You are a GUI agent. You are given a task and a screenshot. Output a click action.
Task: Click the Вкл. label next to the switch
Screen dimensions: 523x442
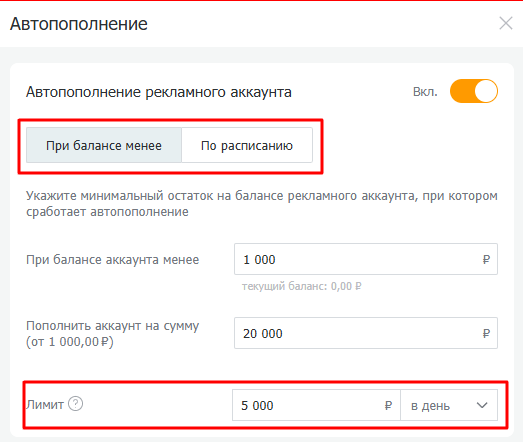coord(425,91)
